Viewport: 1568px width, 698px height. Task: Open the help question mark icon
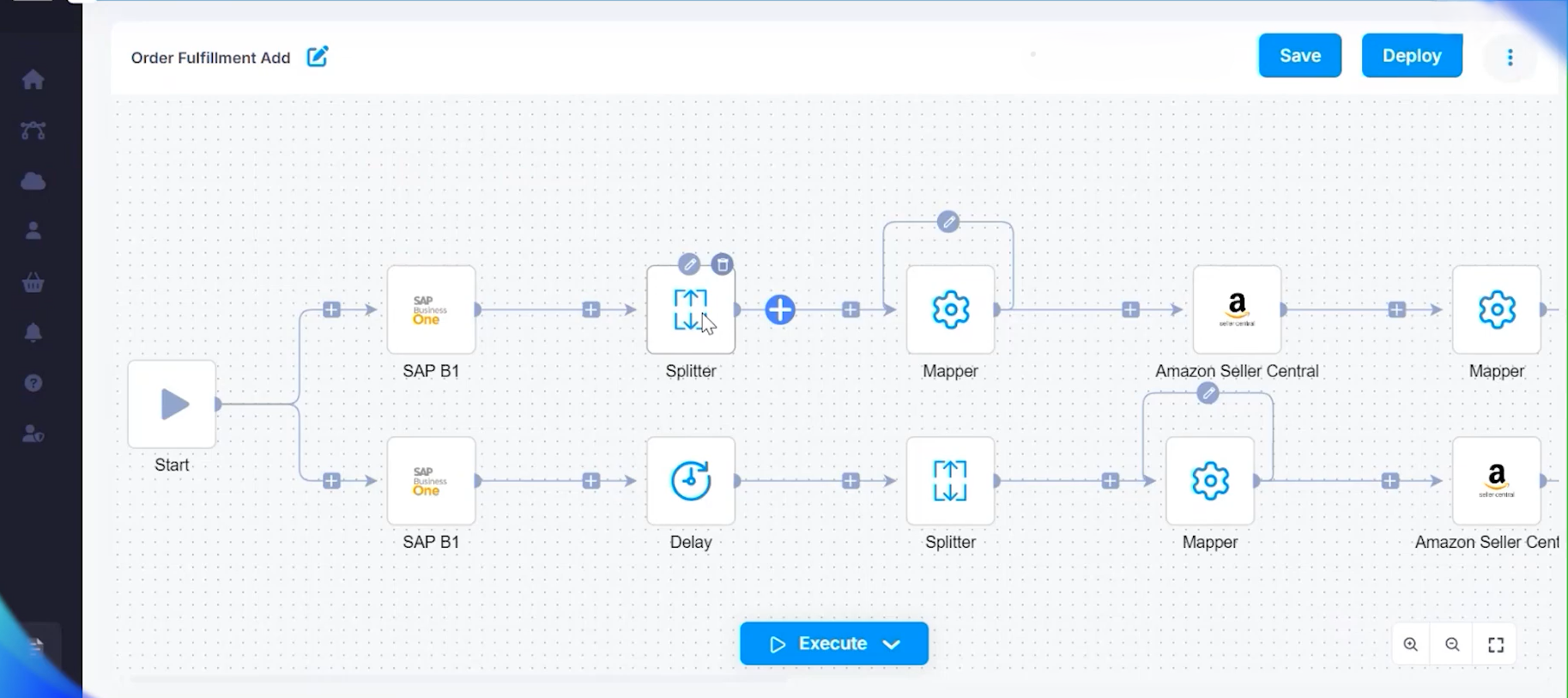pyautogui.click(x=33, y=383)
